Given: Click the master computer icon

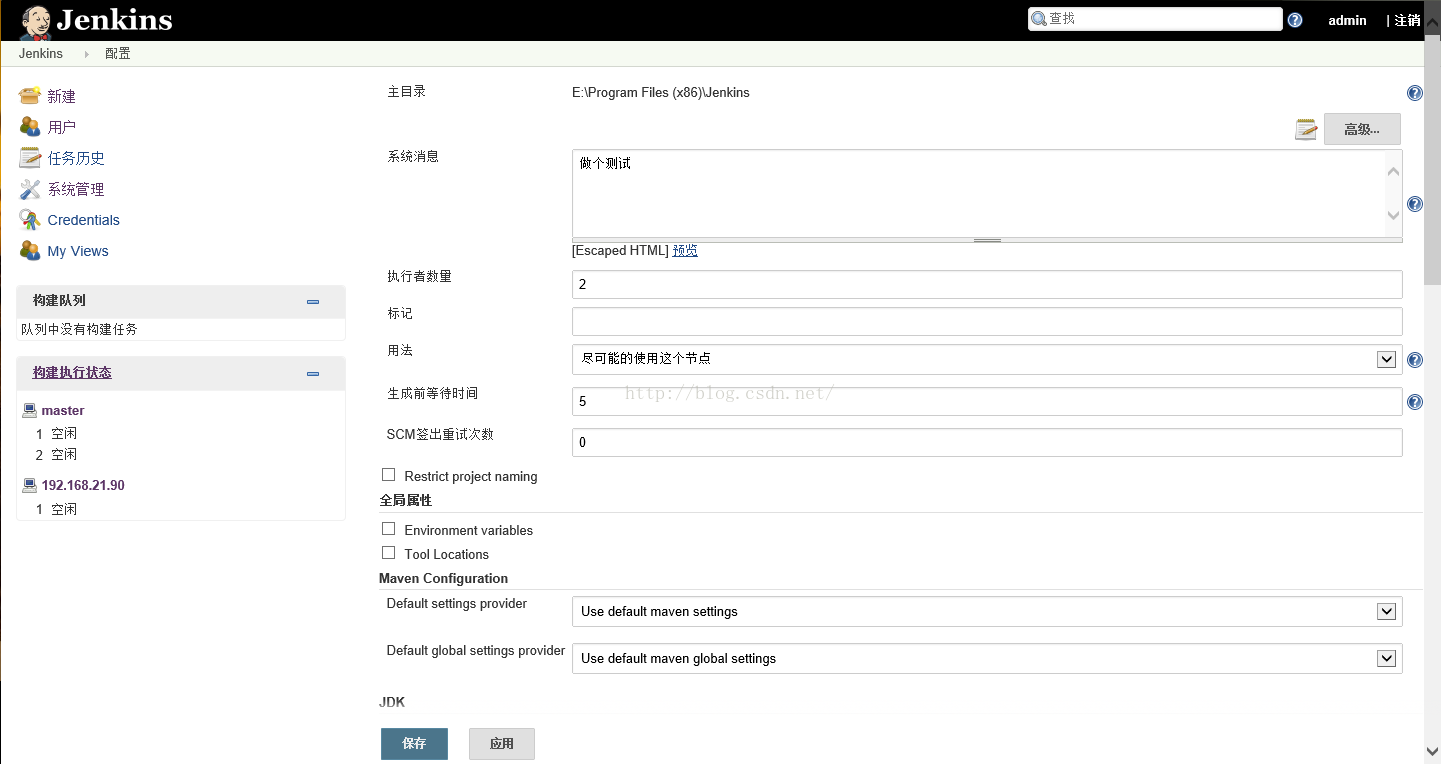Looking at the screenshot, I should coord(30,410).
